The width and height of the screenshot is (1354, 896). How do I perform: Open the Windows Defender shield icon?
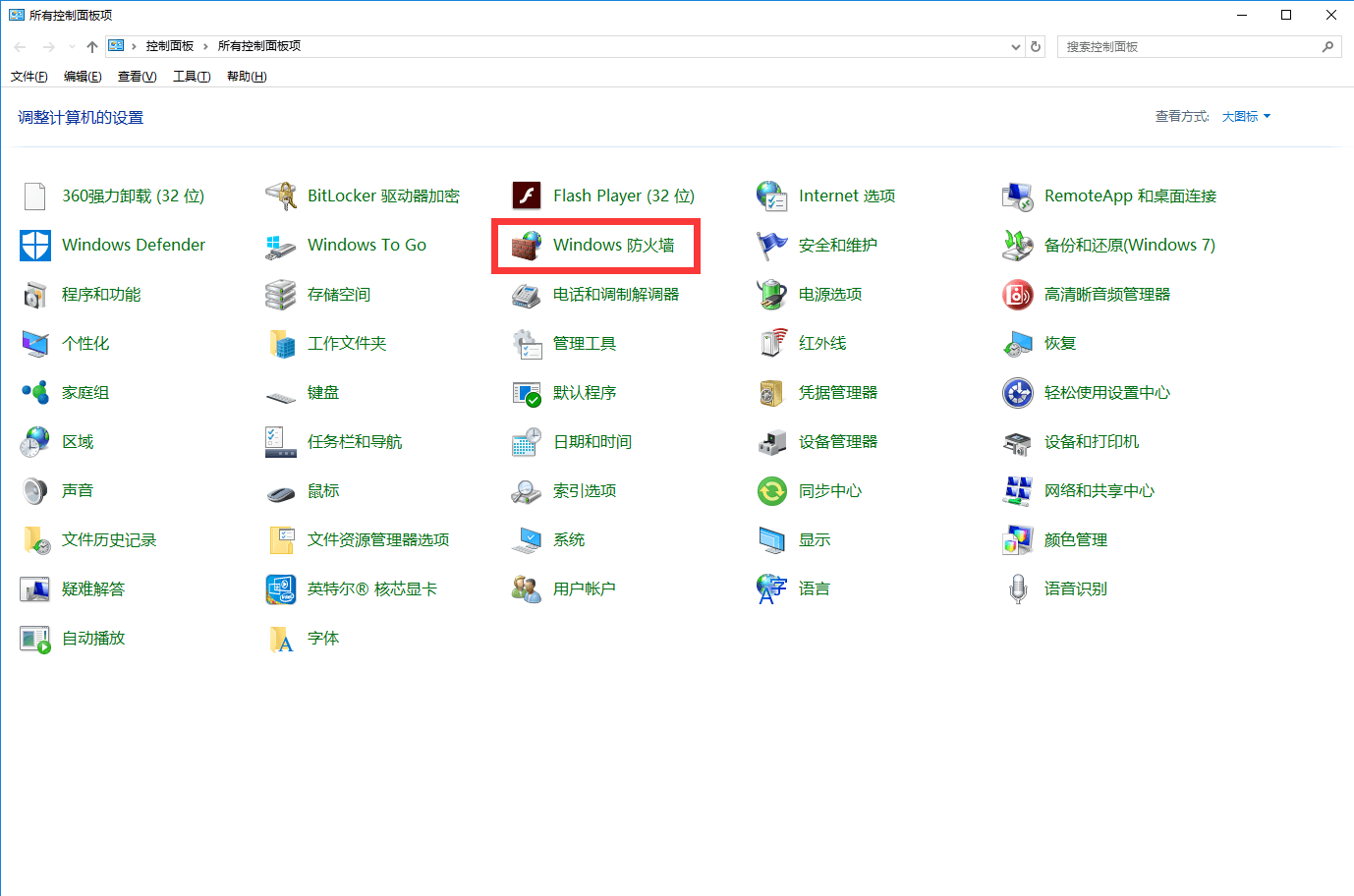click(x=35, y=246)
